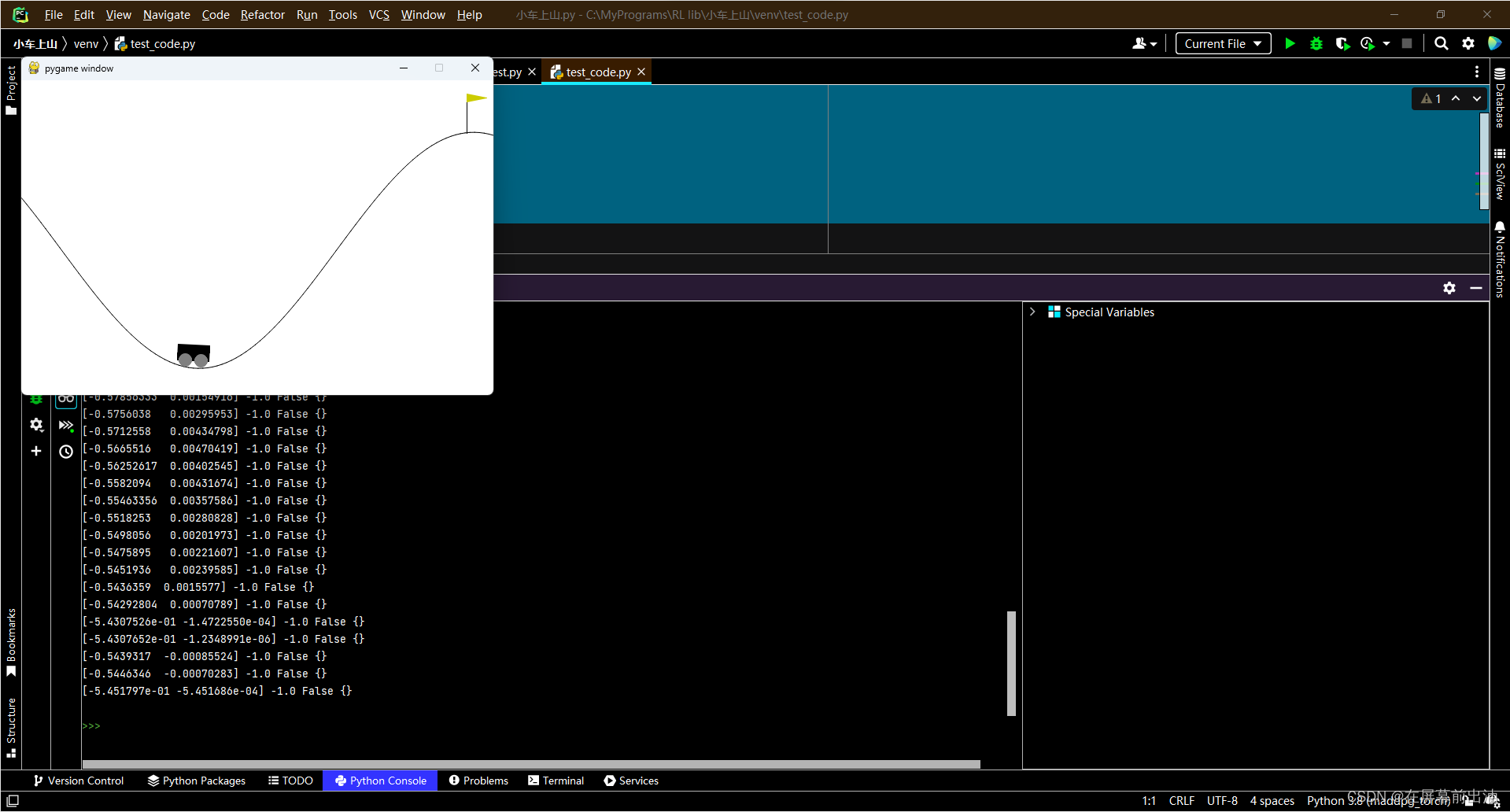1510x812 pixels.
Task: Click the PyCharm logo icon in title bar
Action: tap(20, 14)
